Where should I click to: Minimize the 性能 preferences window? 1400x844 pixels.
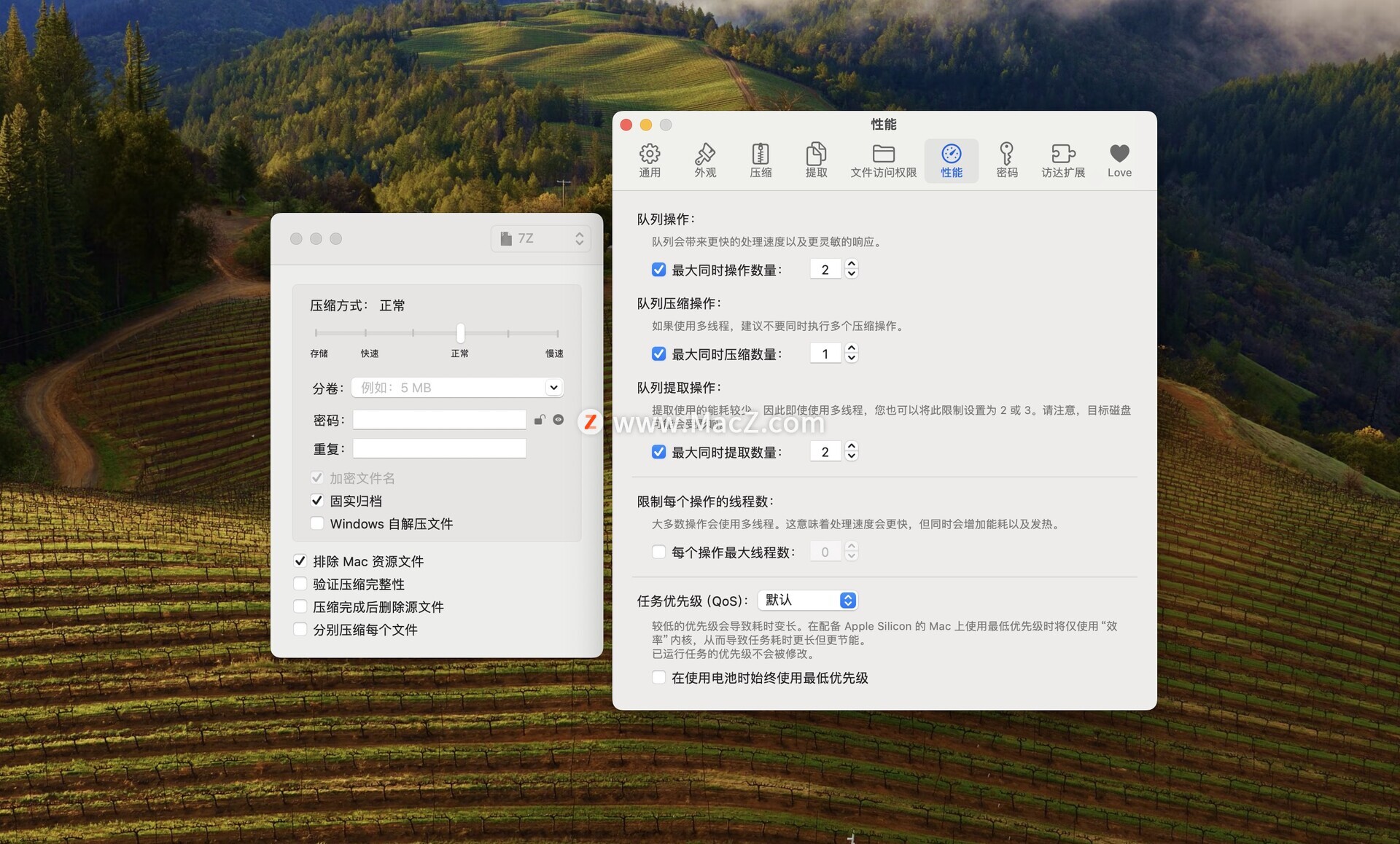click(646, 125)
